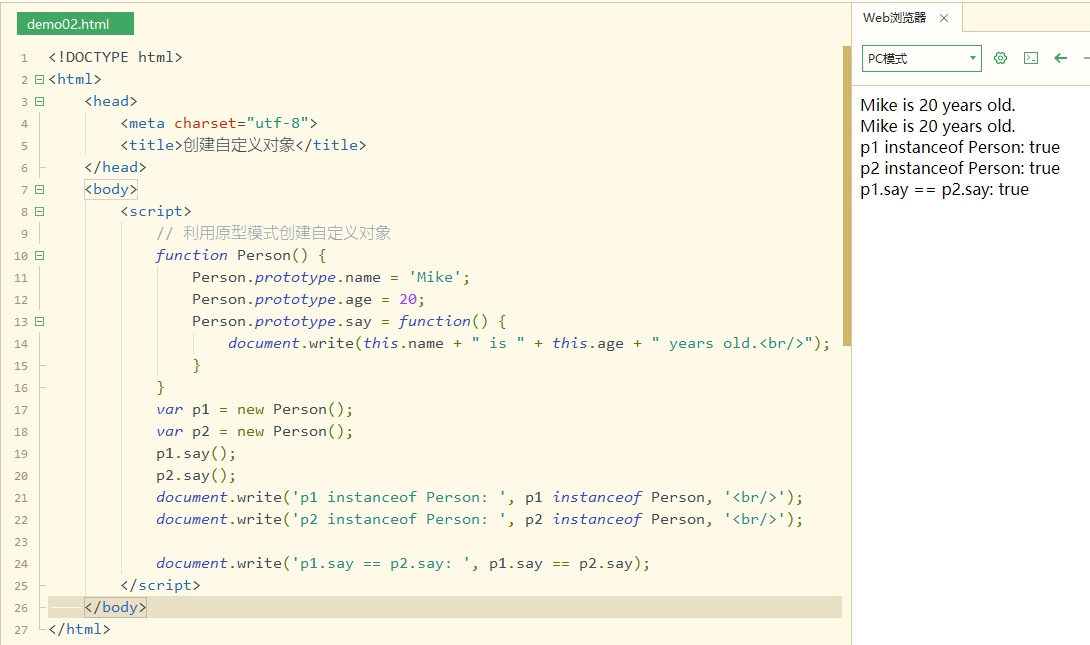Click line 24 p1.say == p2.say code

(x=403, y=564)
